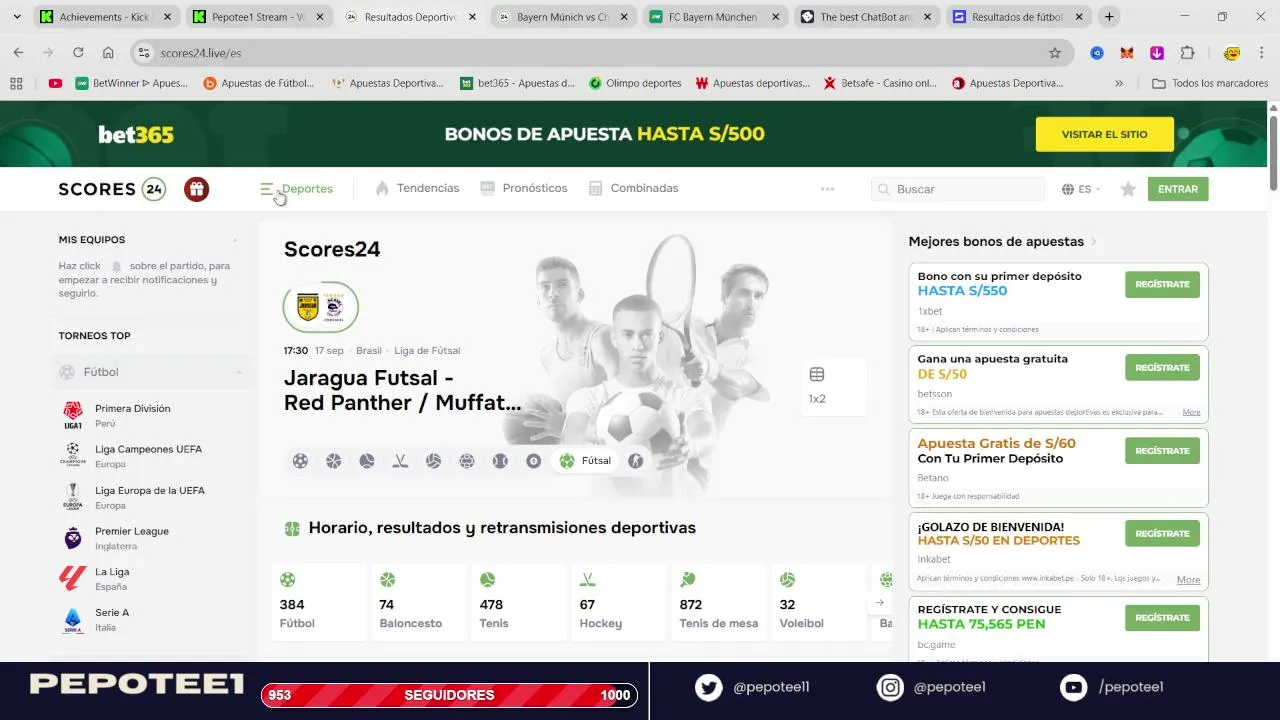Open the Tenis de mesa card
Viewport: 1280px width, 720px height.
[718, 602]
